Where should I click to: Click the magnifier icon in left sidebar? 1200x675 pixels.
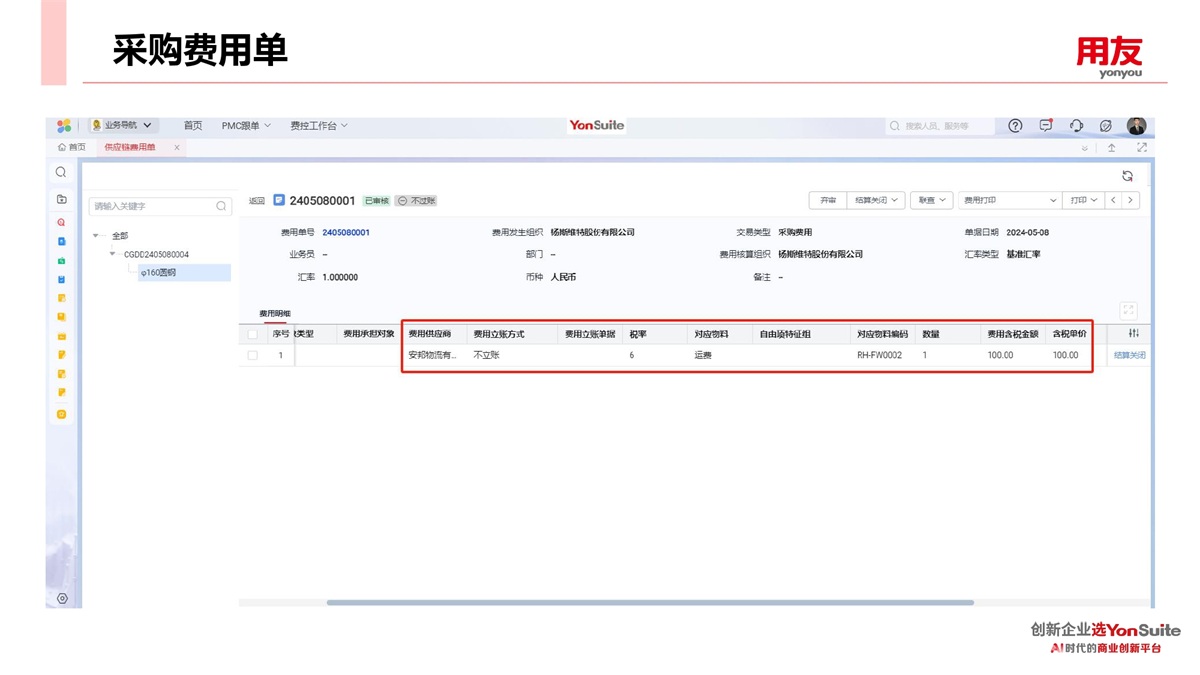[61, 173]
